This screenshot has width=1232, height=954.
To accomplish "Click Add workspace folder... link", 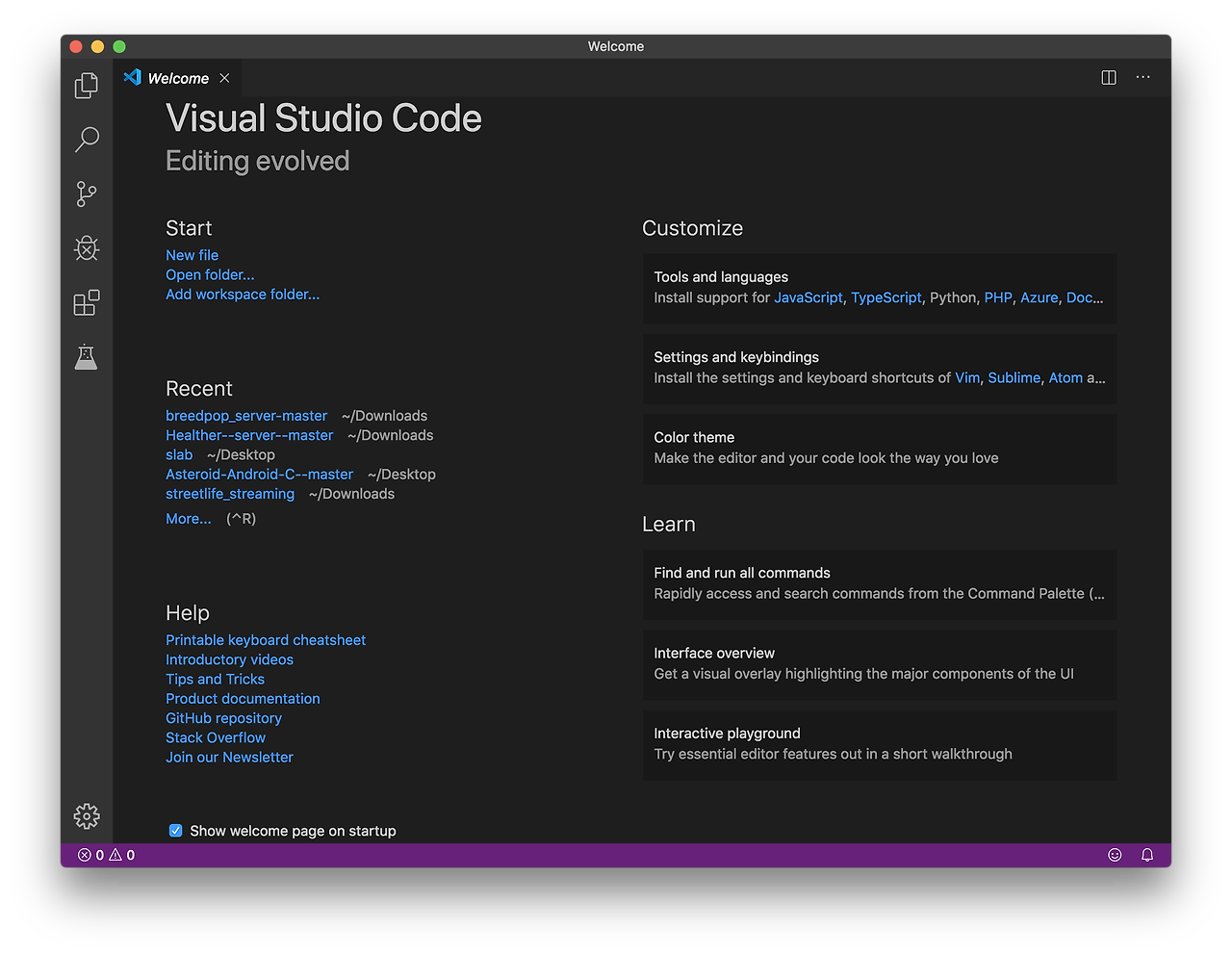I will (x=243, y=295).
